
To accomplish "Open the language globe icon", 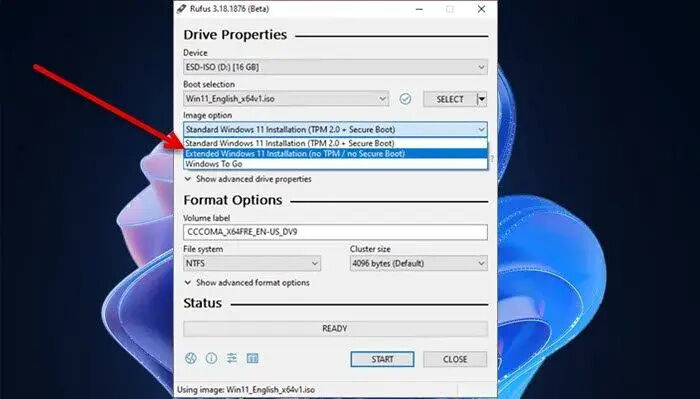I will point(191,358).
